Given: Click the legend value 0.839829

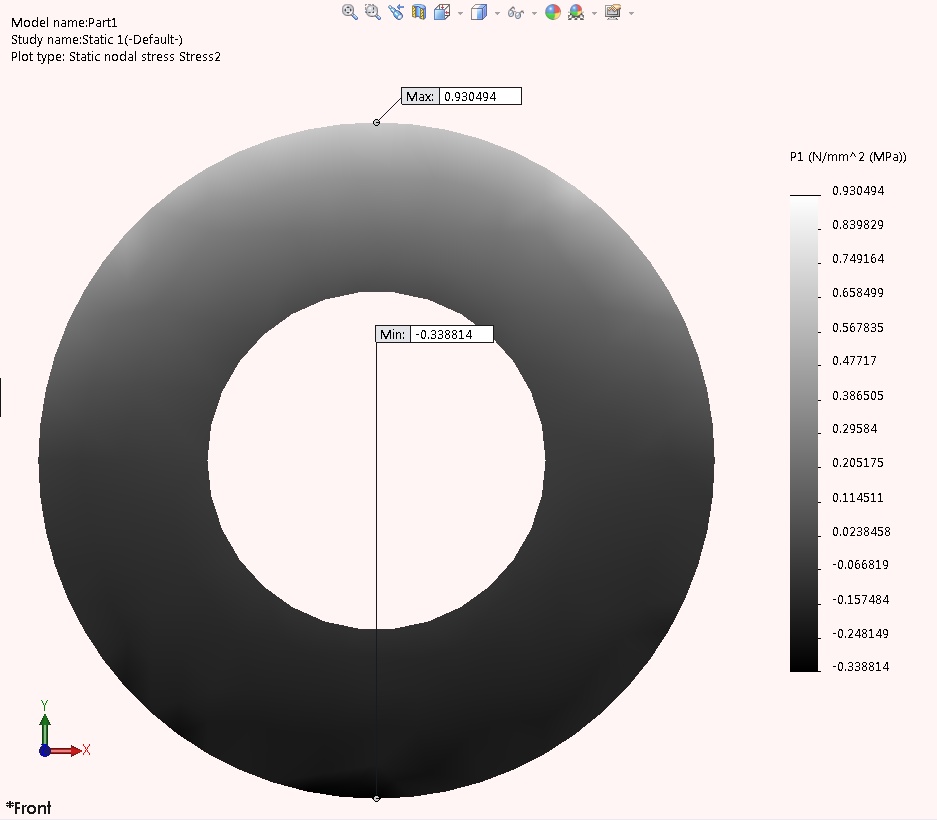Looking at the screenshot, I should coord(858,225).
